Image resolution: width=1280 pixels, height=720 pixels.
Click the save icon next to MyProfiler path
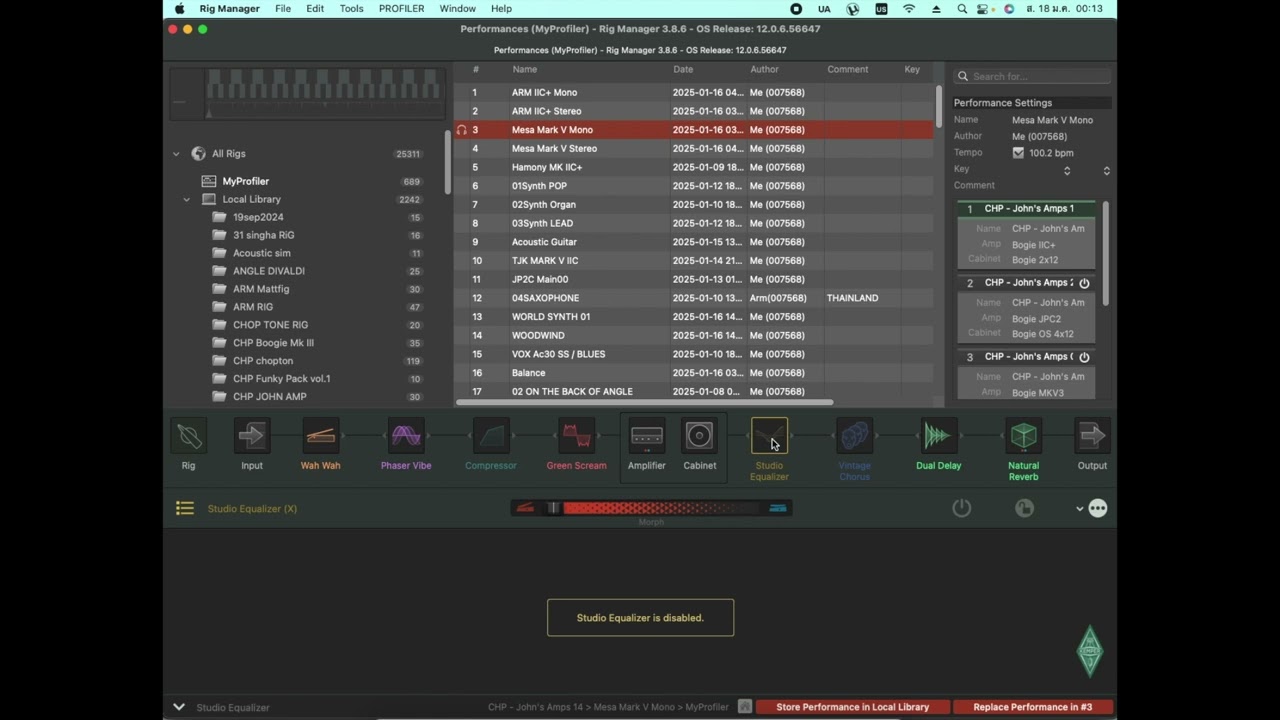click(745, 707)
